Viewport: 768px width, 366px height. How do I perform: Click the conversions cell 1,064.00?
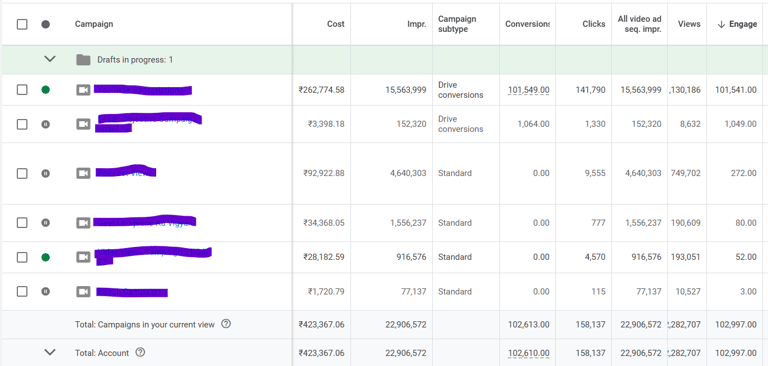[x=533, y=124]
